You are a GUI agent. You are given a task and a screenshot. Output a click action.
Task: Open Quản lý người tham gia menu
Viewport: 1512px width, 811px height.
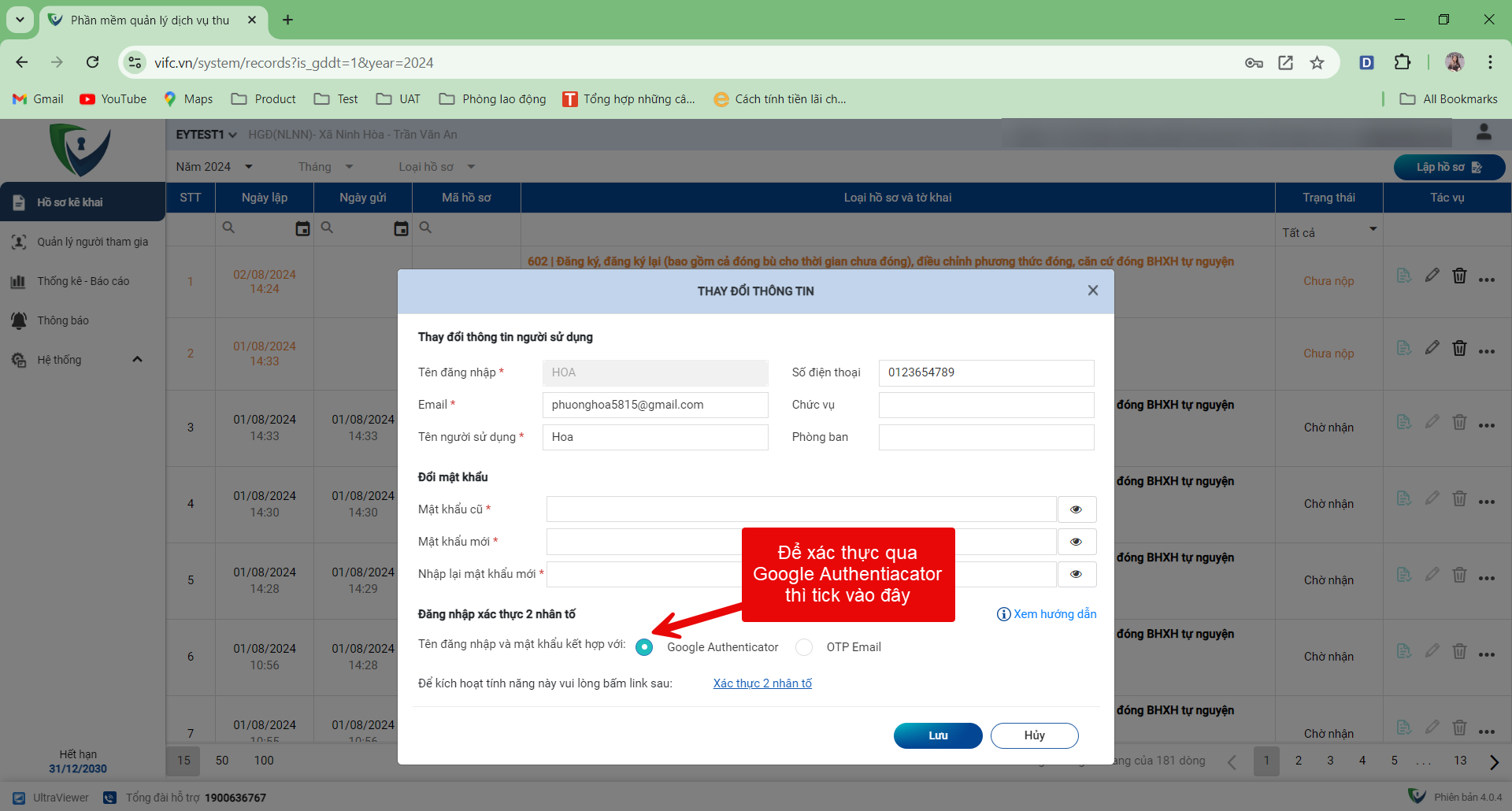tap(92, 242)
